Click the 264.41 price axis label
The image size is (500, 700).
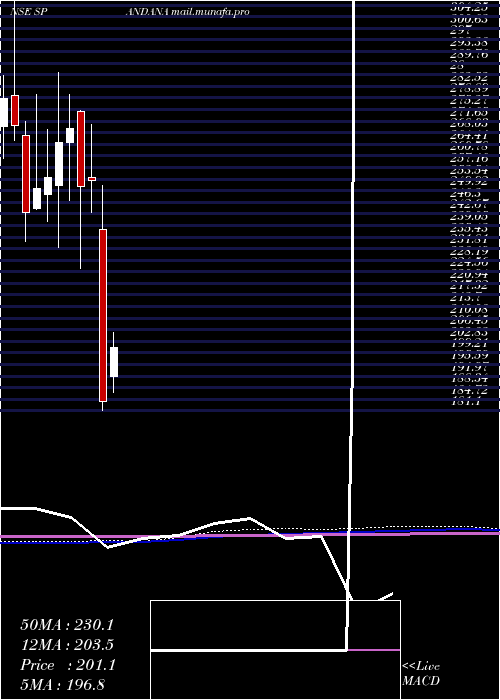[x=469, y=136]
